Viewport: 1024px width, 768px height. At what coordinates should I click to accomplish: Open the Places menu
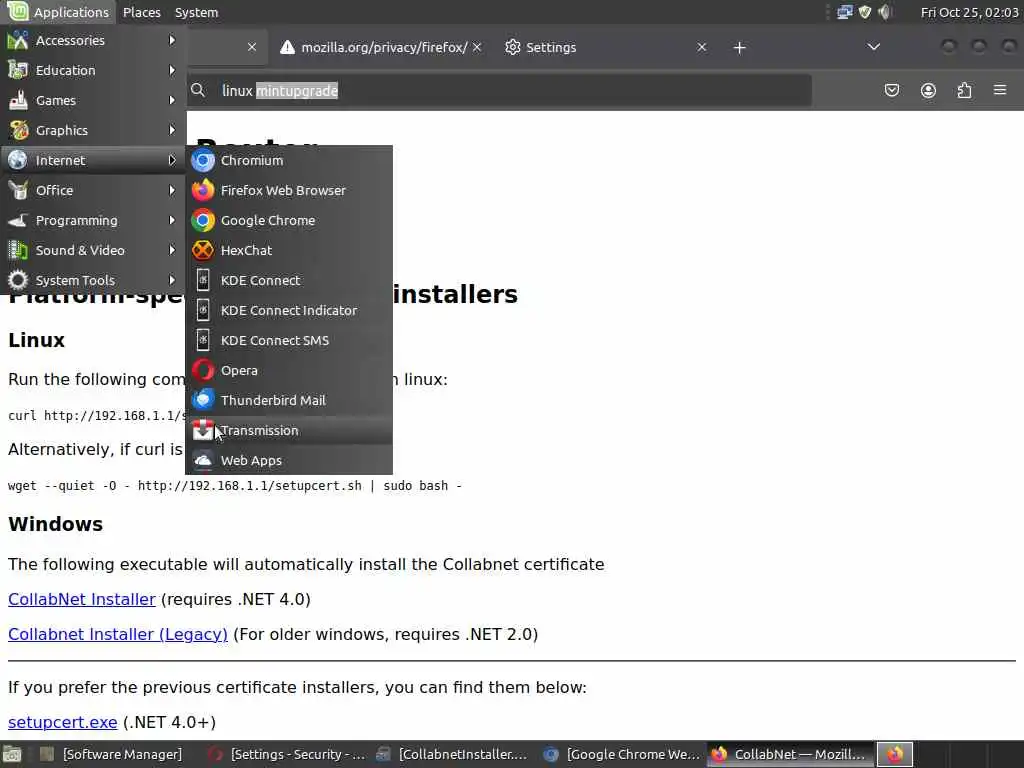[x=142, y=12]
